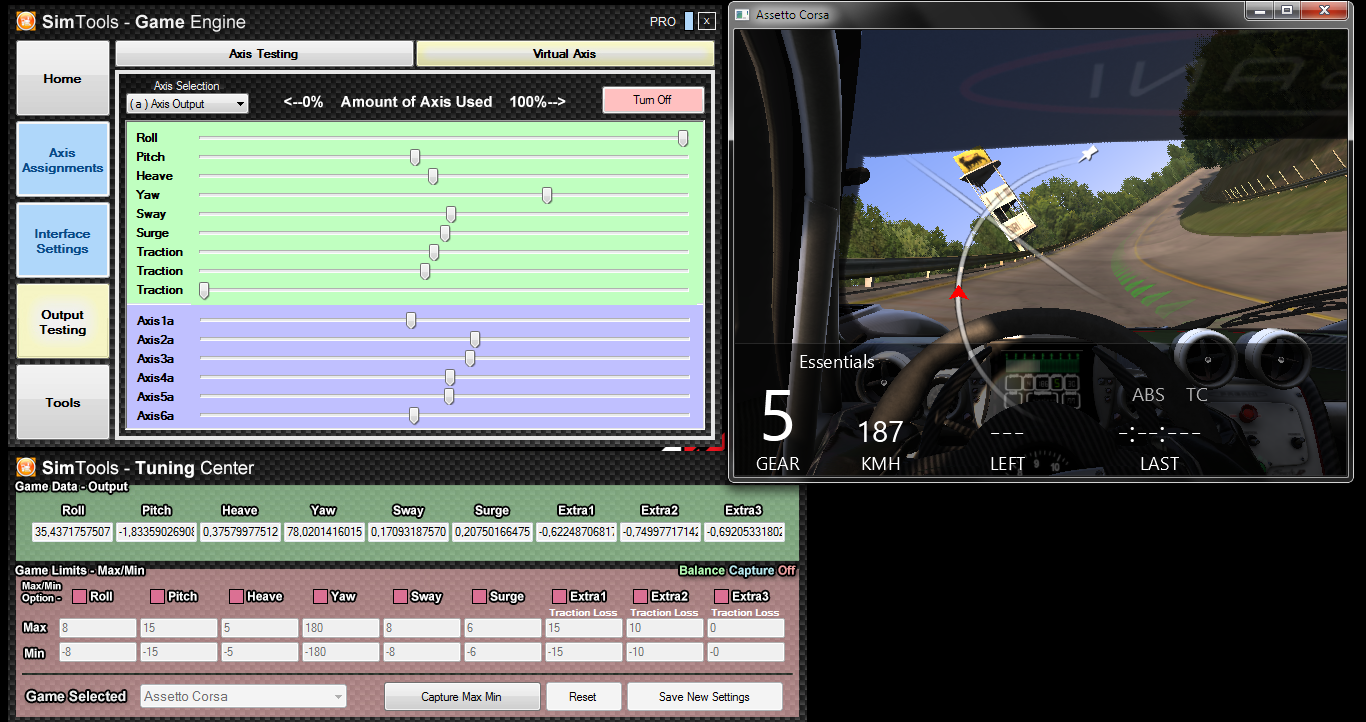Click the Axis5a slider handle
This screenshot has height=722, width=1366.
449,397
